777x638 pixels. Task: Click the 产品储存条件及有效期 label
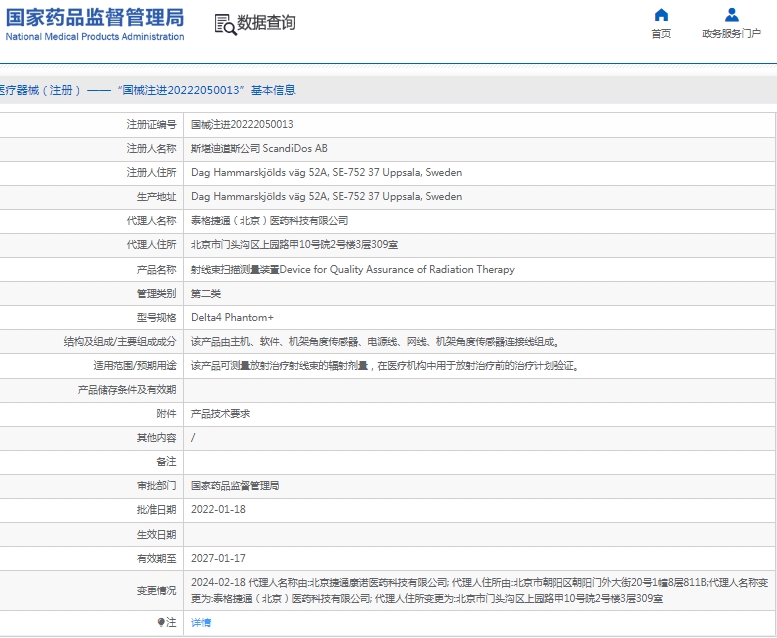pyautogui.click(x=127, y=390)
